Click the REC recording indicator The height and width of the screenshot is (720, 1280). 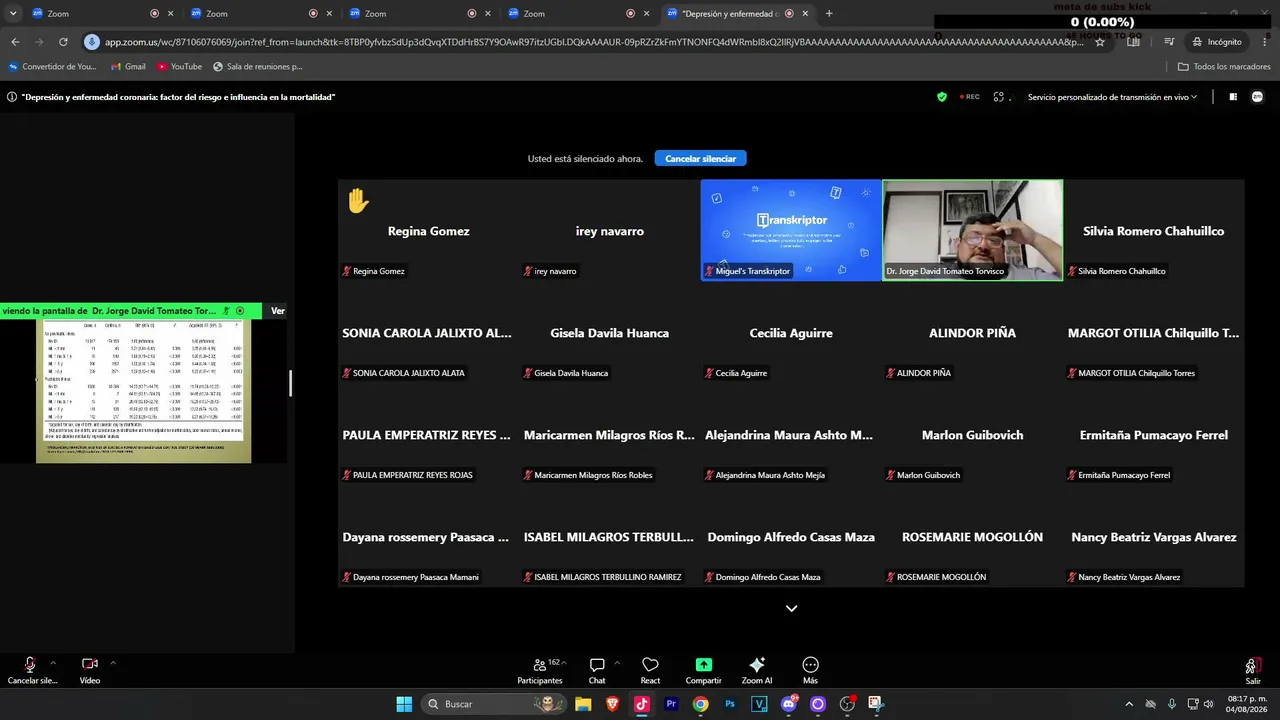coord(969,97)
